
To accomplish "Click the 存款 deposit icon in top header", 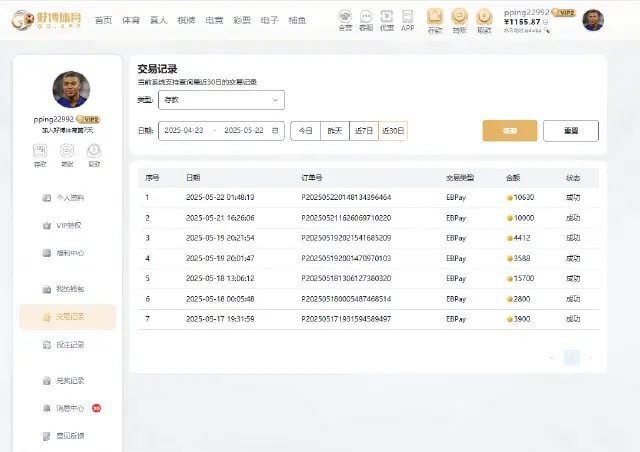I will coord(434,18).
